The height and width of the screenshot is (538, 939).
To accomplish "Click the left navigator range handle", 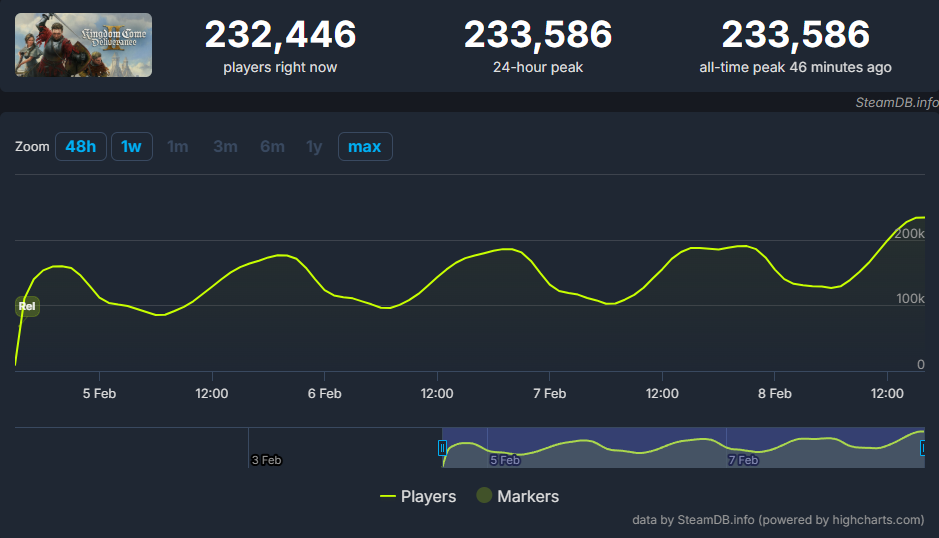I will click(442, 448).
